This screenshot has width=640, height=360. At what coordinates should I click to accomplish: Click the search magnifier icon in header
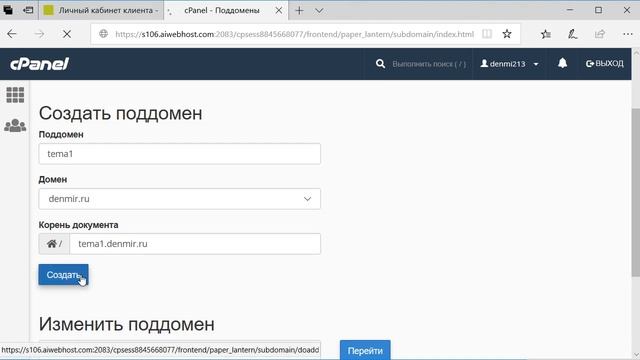(x=380, y=64)
